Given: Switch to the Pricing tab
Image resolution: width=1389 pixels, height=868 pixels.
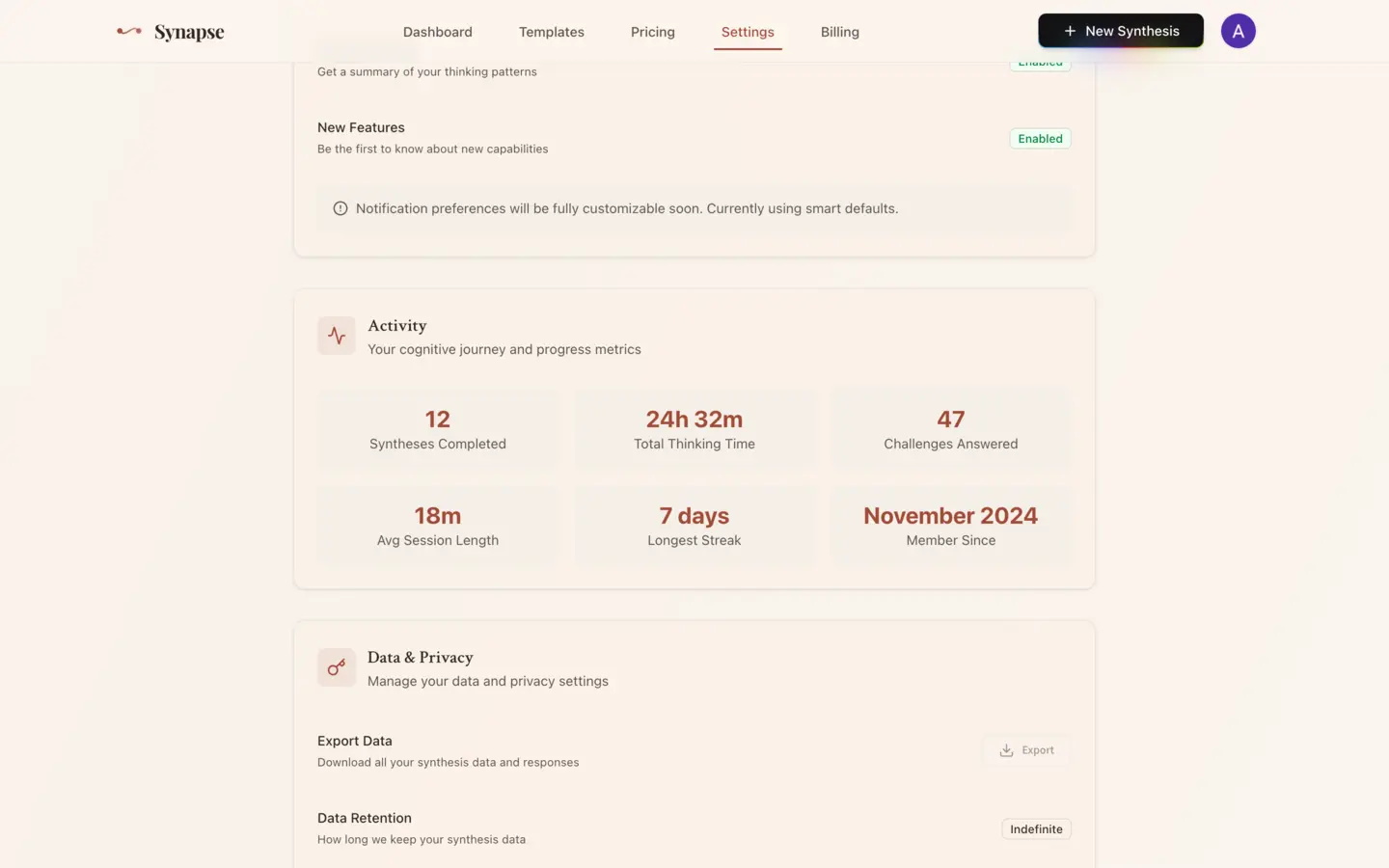Looking at the screenshot, I should tap(653, 32).
